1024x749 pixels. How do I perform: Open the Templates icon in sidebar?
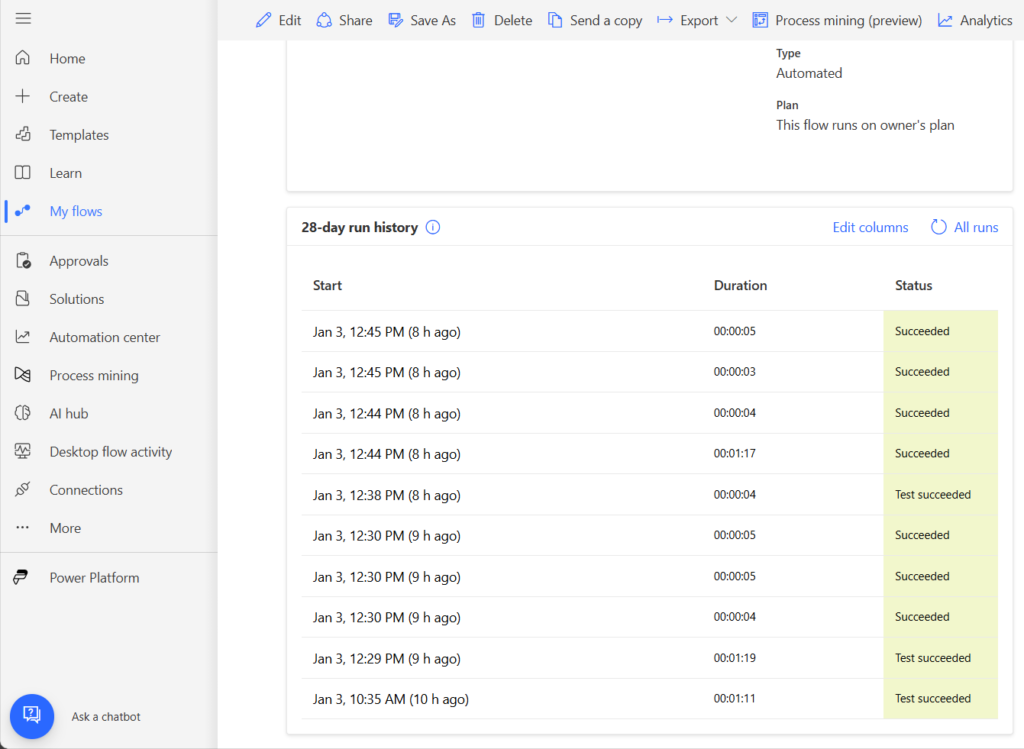pyautogui.click(x=23, y=135)
